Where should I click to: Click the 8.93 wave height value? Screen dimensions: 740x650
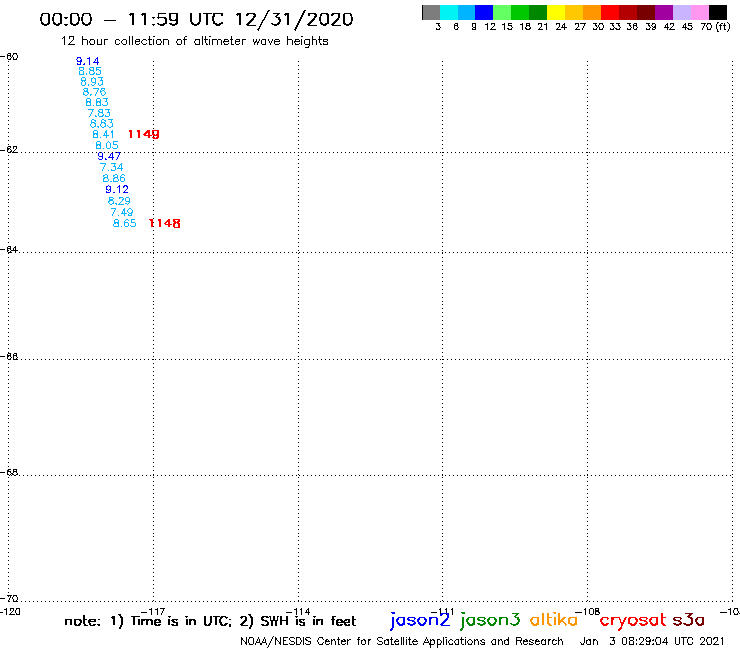[92, 82]
